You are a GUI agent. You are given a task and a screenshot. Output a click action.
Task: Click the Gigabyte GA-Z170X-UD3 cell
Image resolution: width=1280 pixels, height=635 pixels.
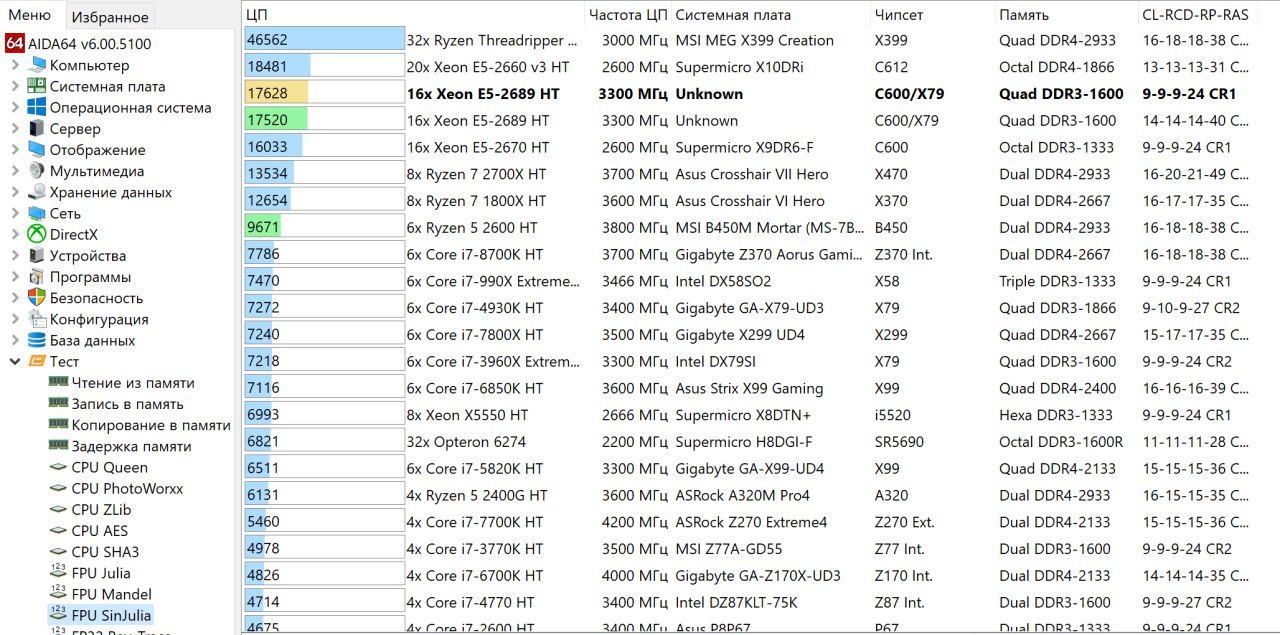pyautogui.click(x=758, y=576)
